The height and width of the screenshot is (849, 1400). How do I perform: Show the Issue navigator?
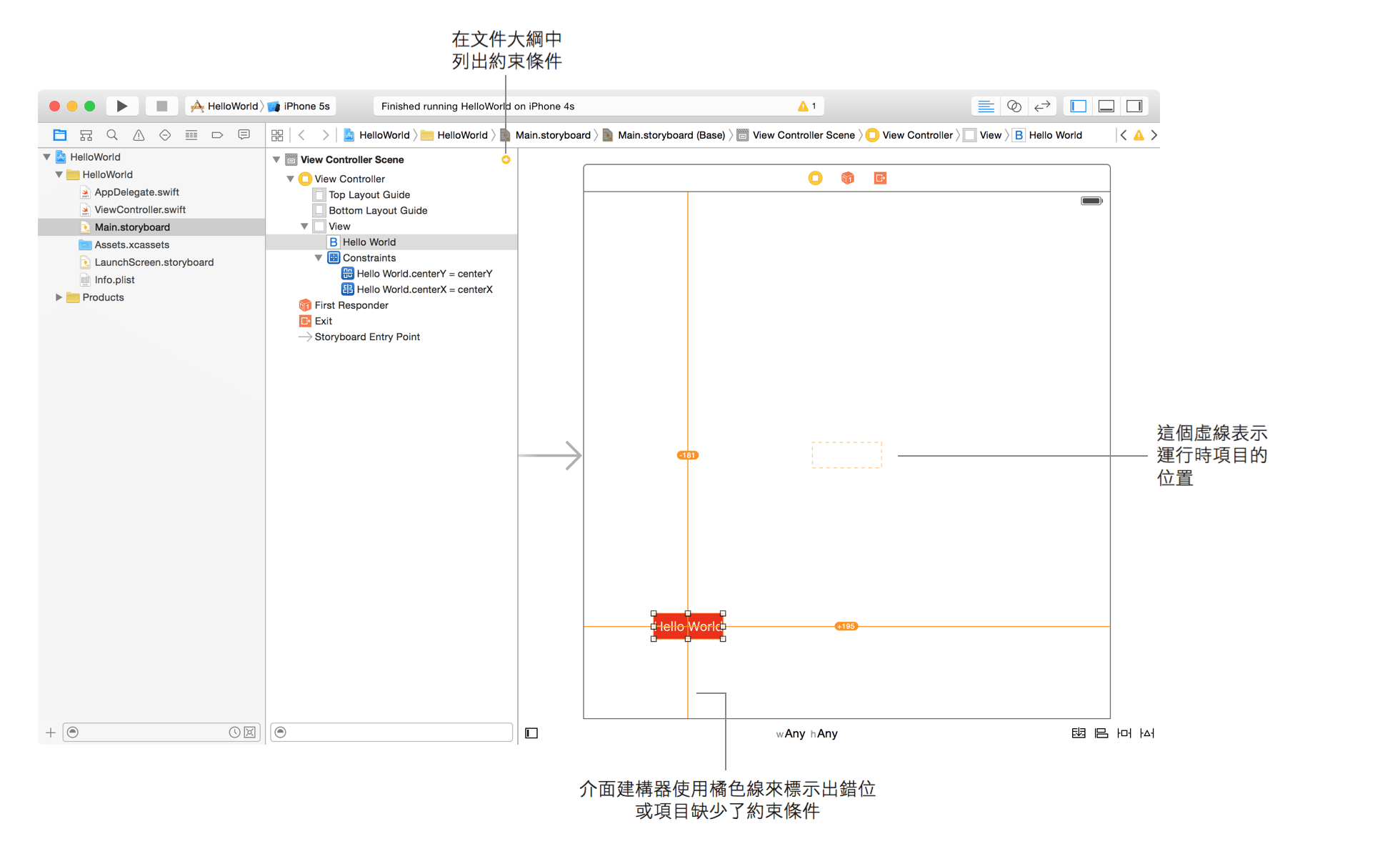[139, 135]
